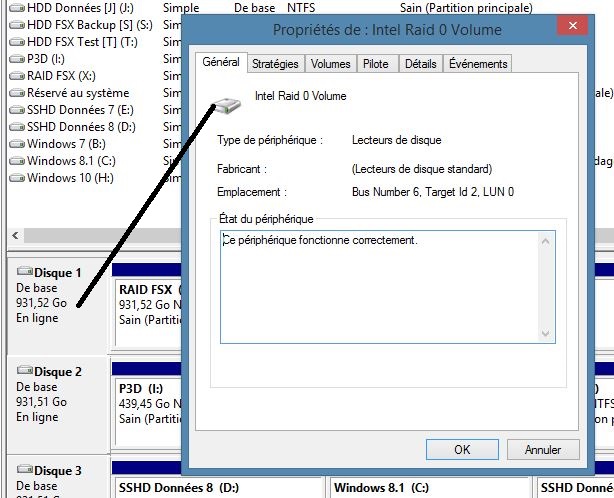614x498 pixels.
Task: Select the RAID FSX (X:) volume row
Action: coord(95,76)
